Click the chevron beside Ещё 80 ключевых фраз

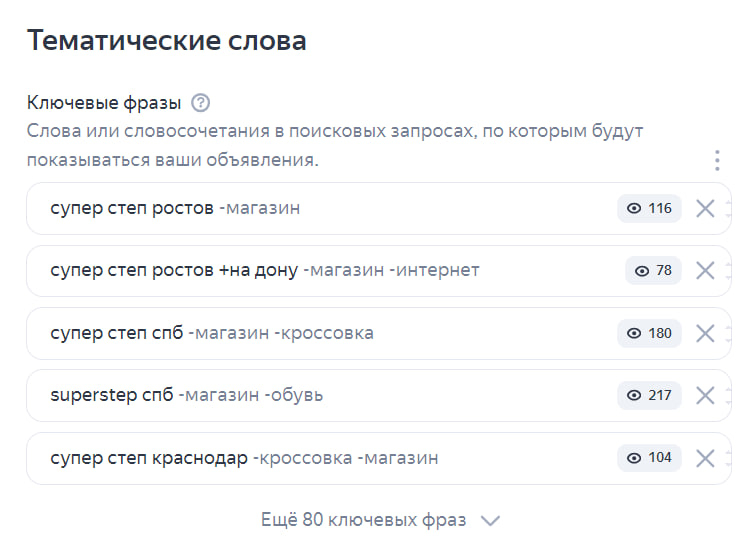pos(490,520)
